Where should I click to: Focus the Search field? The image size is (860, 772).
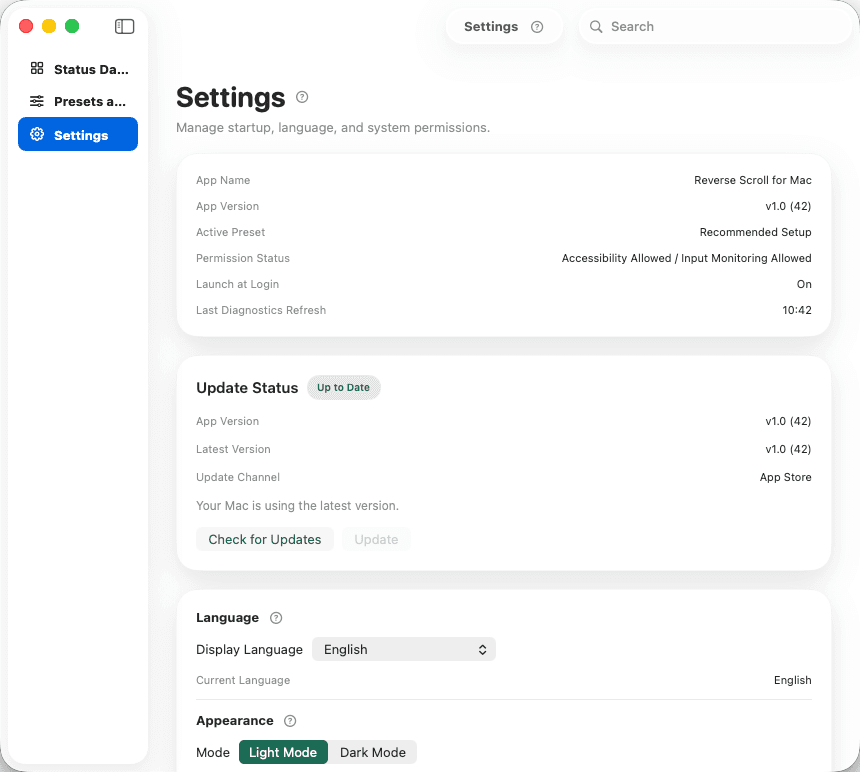coord(715,26)
